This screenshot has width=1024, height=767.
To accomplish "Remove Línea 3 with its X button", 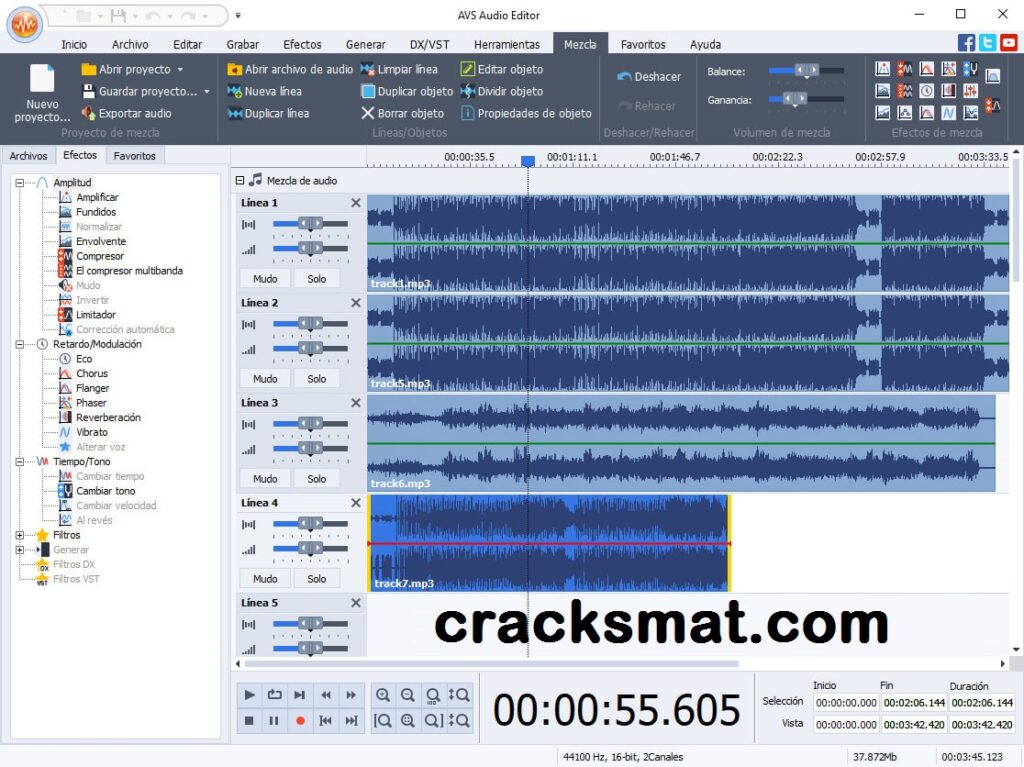I will pos(356,403).
